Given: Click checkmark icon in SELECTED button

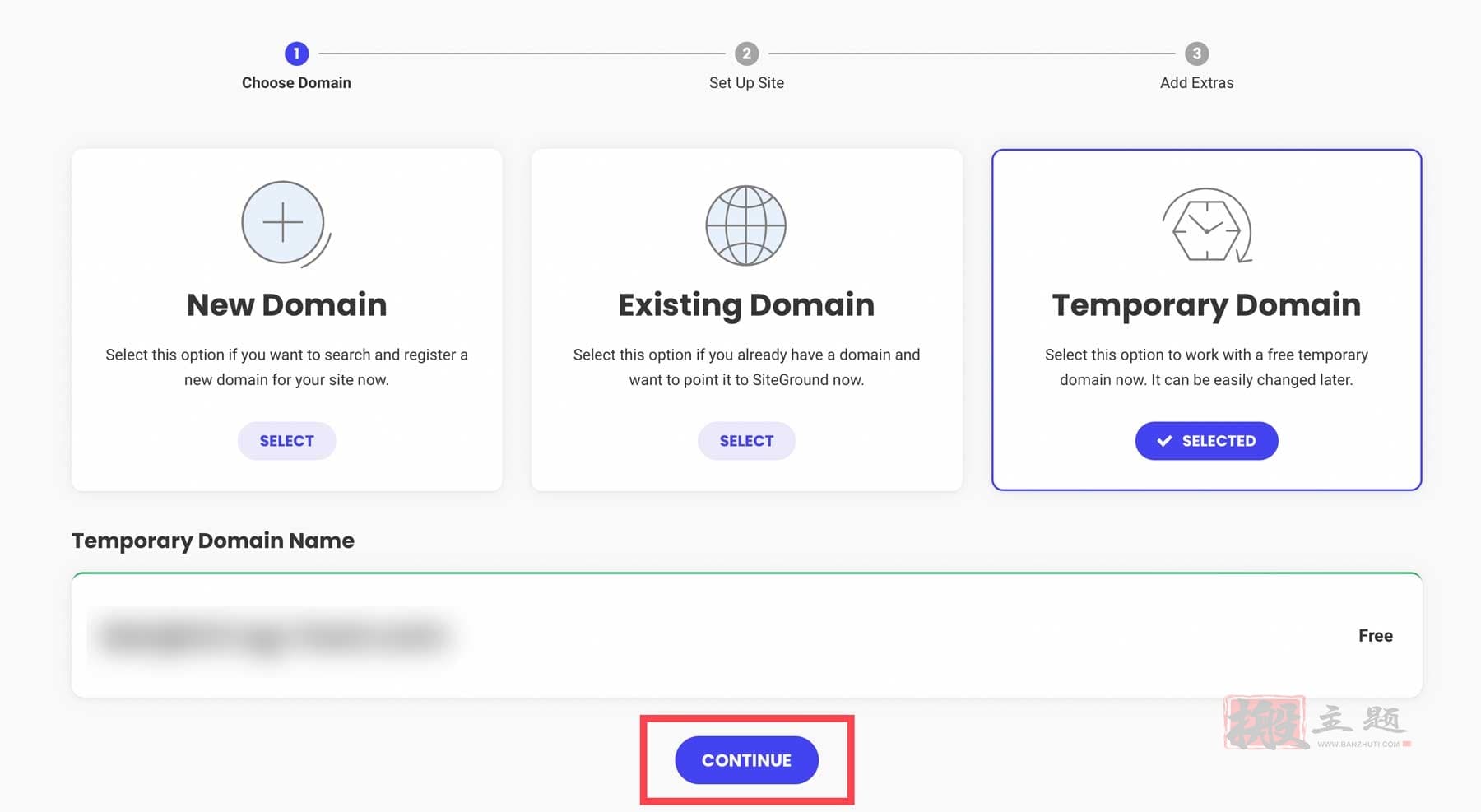Looking at the screenshot, I should click(1164, 441).
